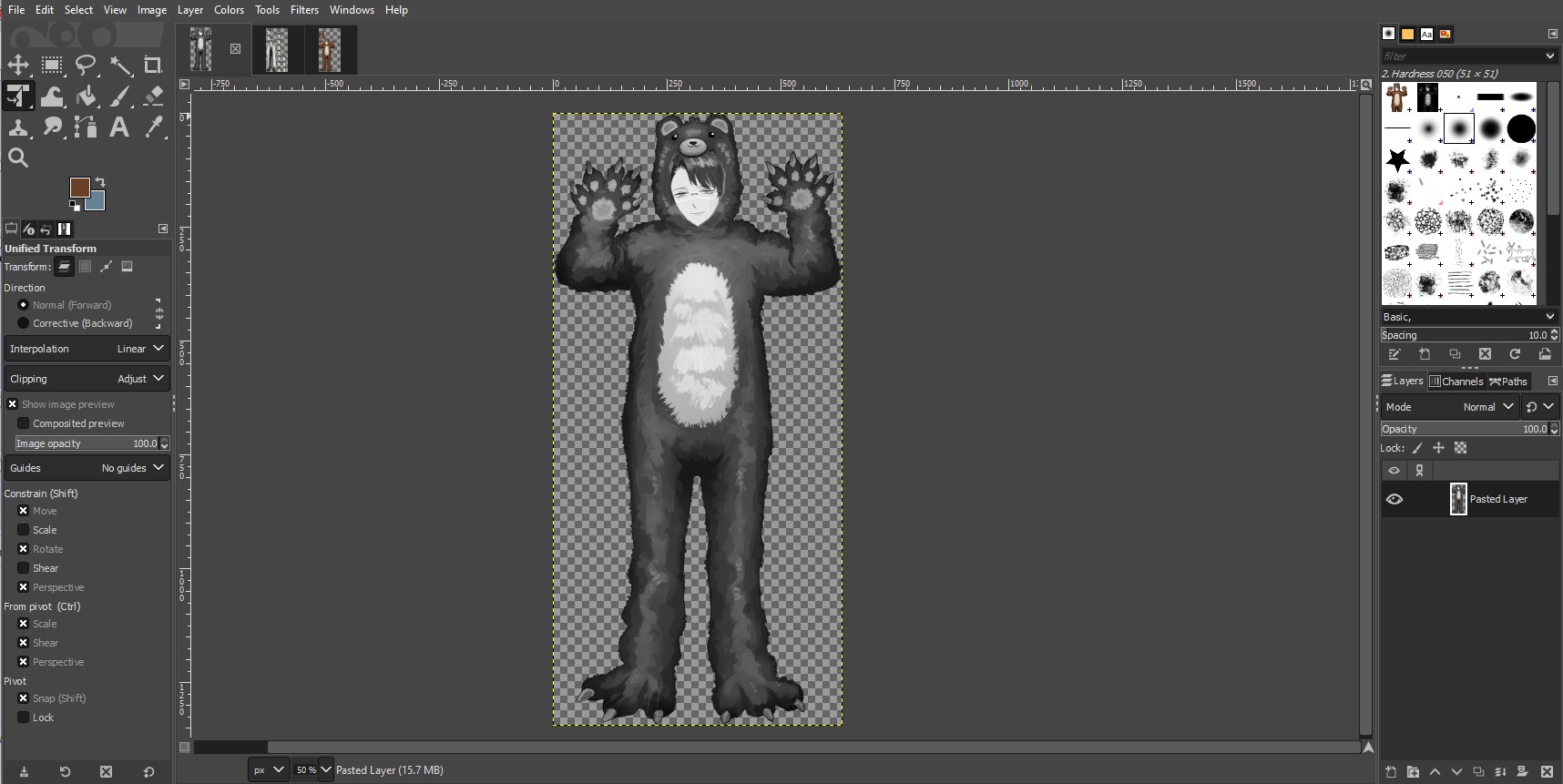The width and height of the screenshot is (1563, 784).
Task: Pick the Fuzzy Select magic wand tool
Action: pos(119,65)
